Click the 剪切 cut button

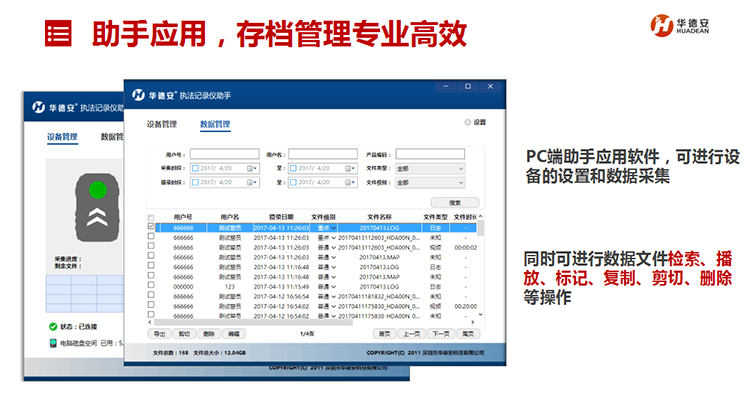point(184,334)
